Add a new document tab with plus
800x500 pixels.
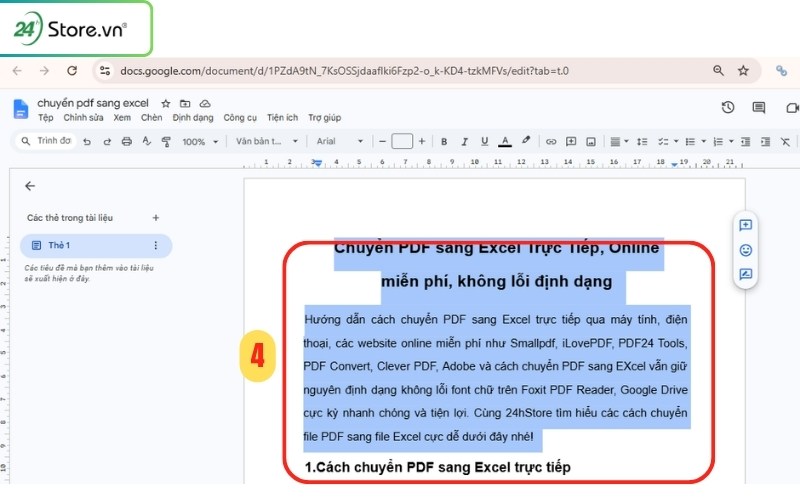click(x=156, y=218)
